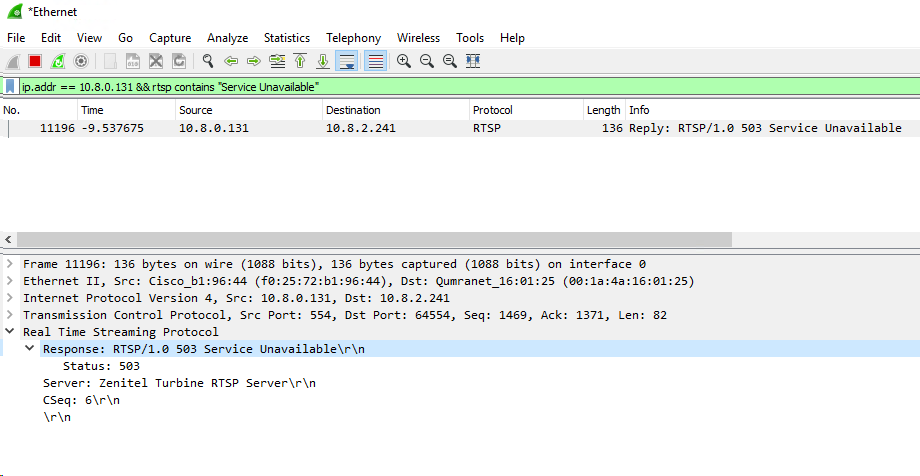Click the TCP Src Port: 554 summary text

click(345, 315)
